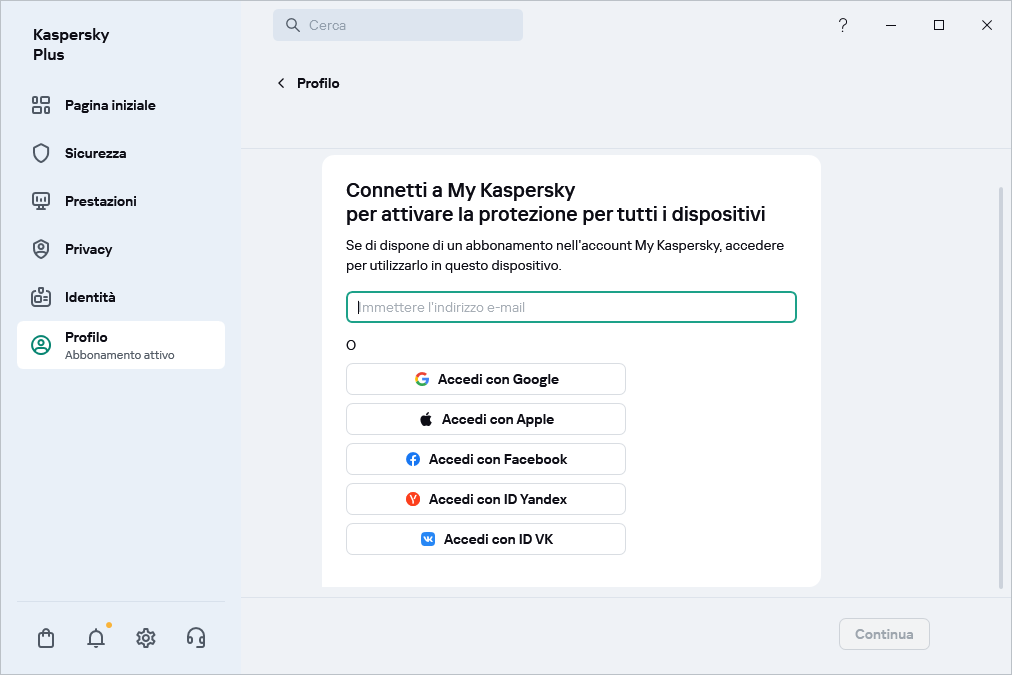This screenshot has height=675, width=1012.
Task: Click Accedi con ID Yandex
Action: [486, 499]
